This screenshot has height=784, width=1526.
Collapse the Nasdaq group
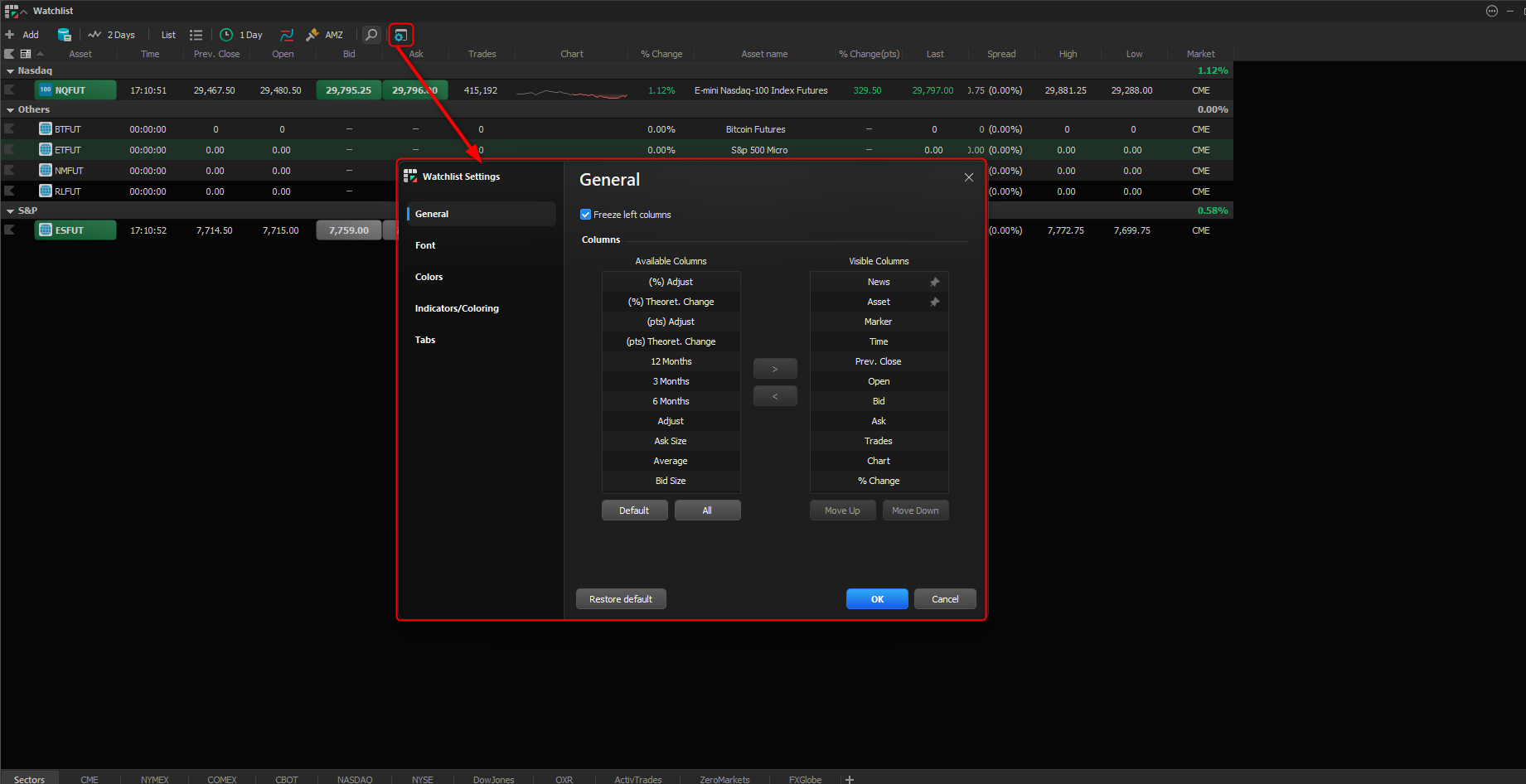tap(11, 71)
